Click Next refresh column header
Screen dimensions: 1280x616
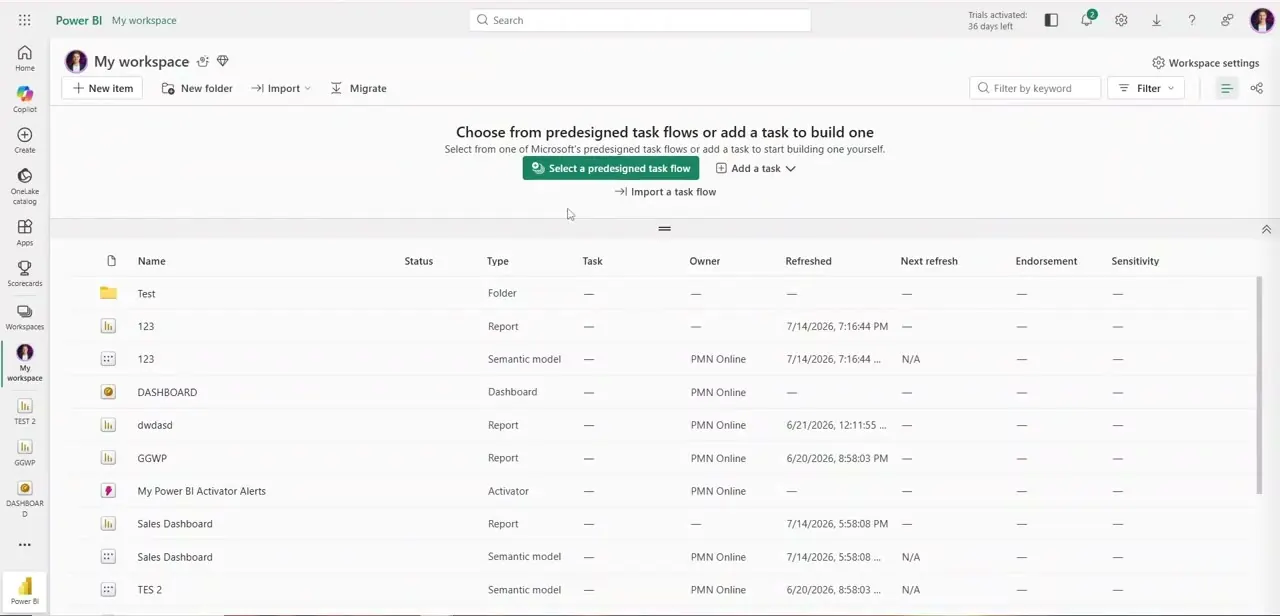(928, 261)
